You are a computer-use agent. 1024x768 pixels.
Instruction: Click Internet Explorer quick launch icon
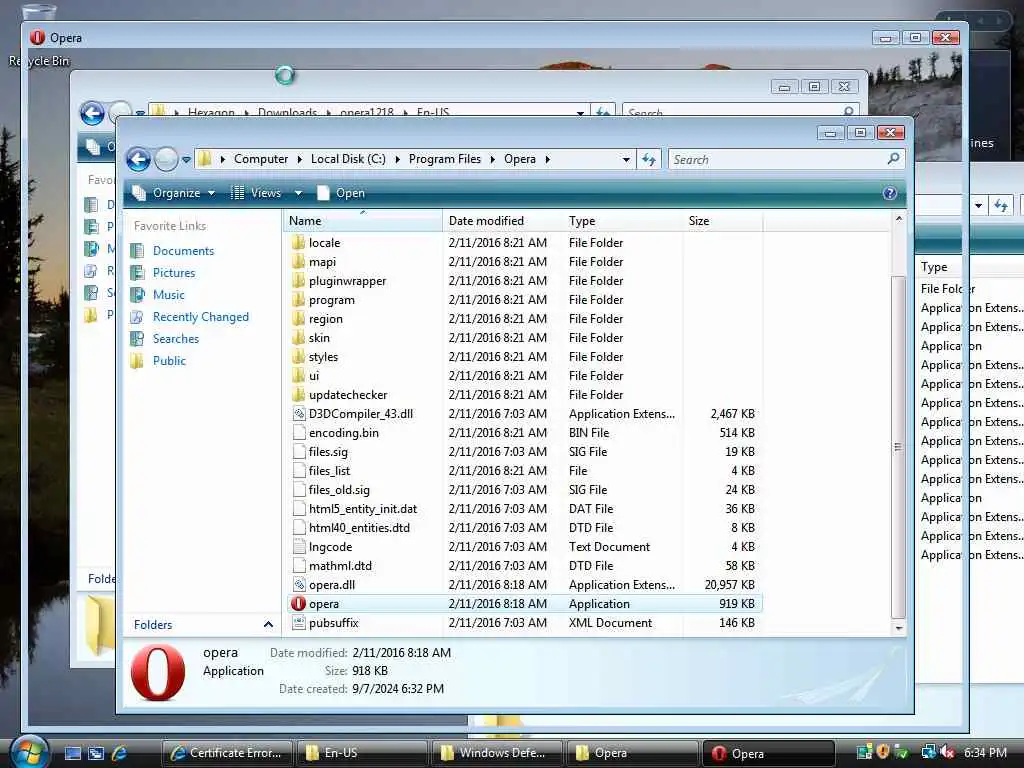119,753
